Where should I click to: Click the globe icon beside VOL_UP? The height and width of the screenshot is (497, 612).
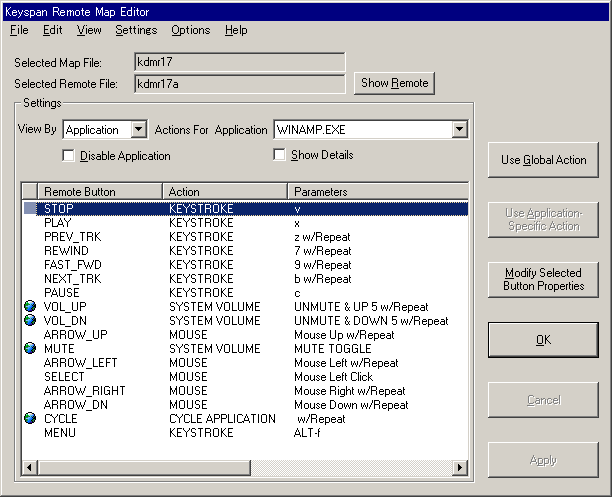pyautogui.click(x=30, y=307)
